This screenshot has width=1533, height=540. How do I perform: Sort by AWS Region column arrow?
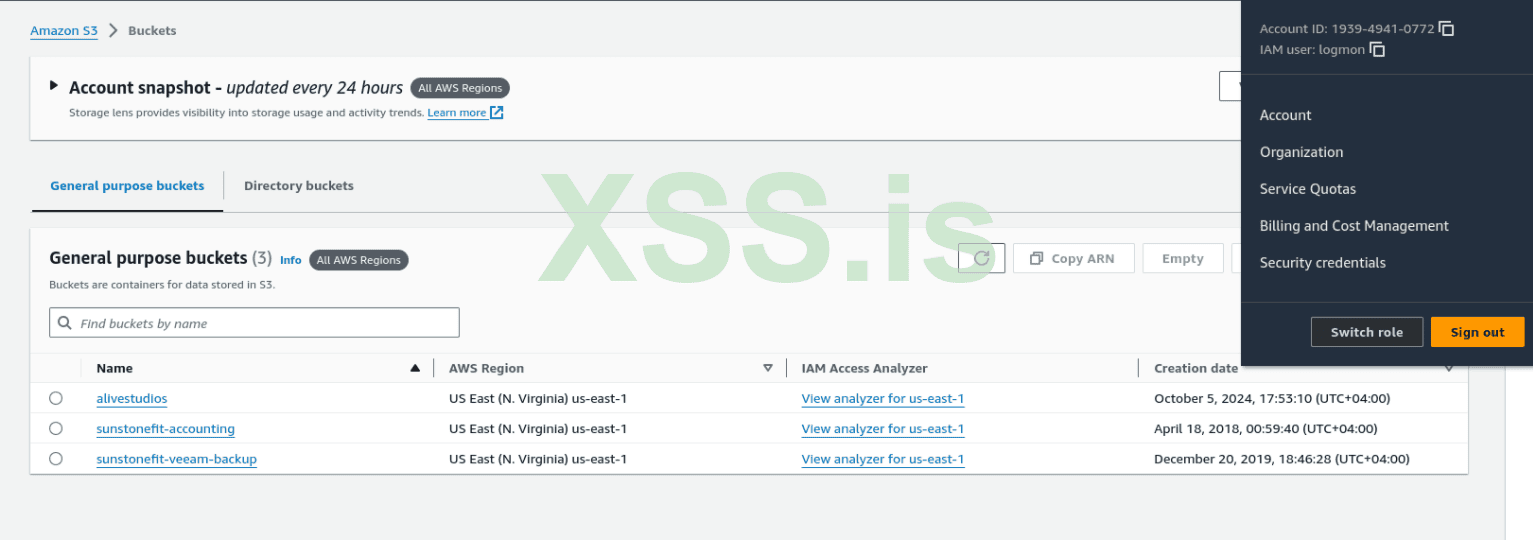(x=768, y=368)
